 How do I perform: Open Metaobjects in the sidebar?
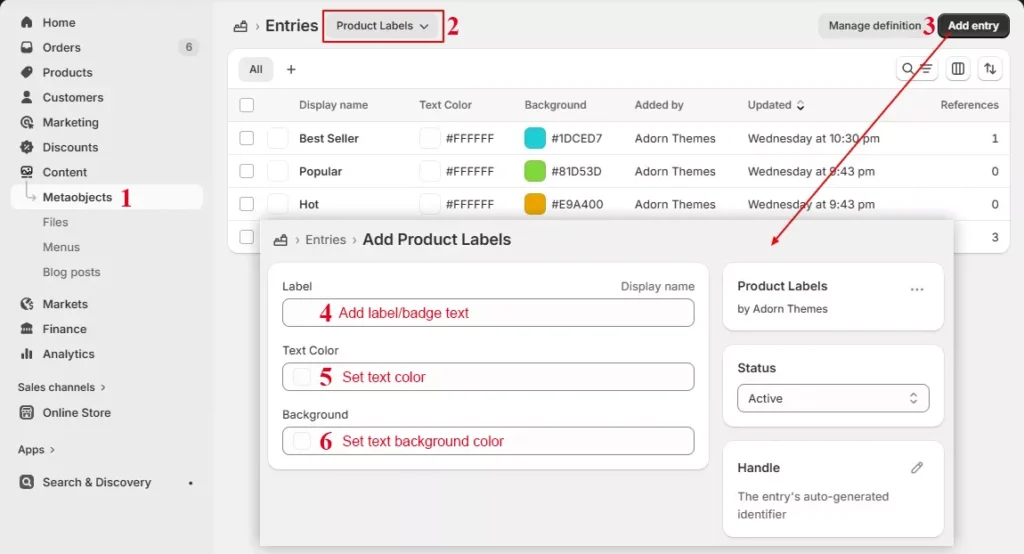(77, 197)
